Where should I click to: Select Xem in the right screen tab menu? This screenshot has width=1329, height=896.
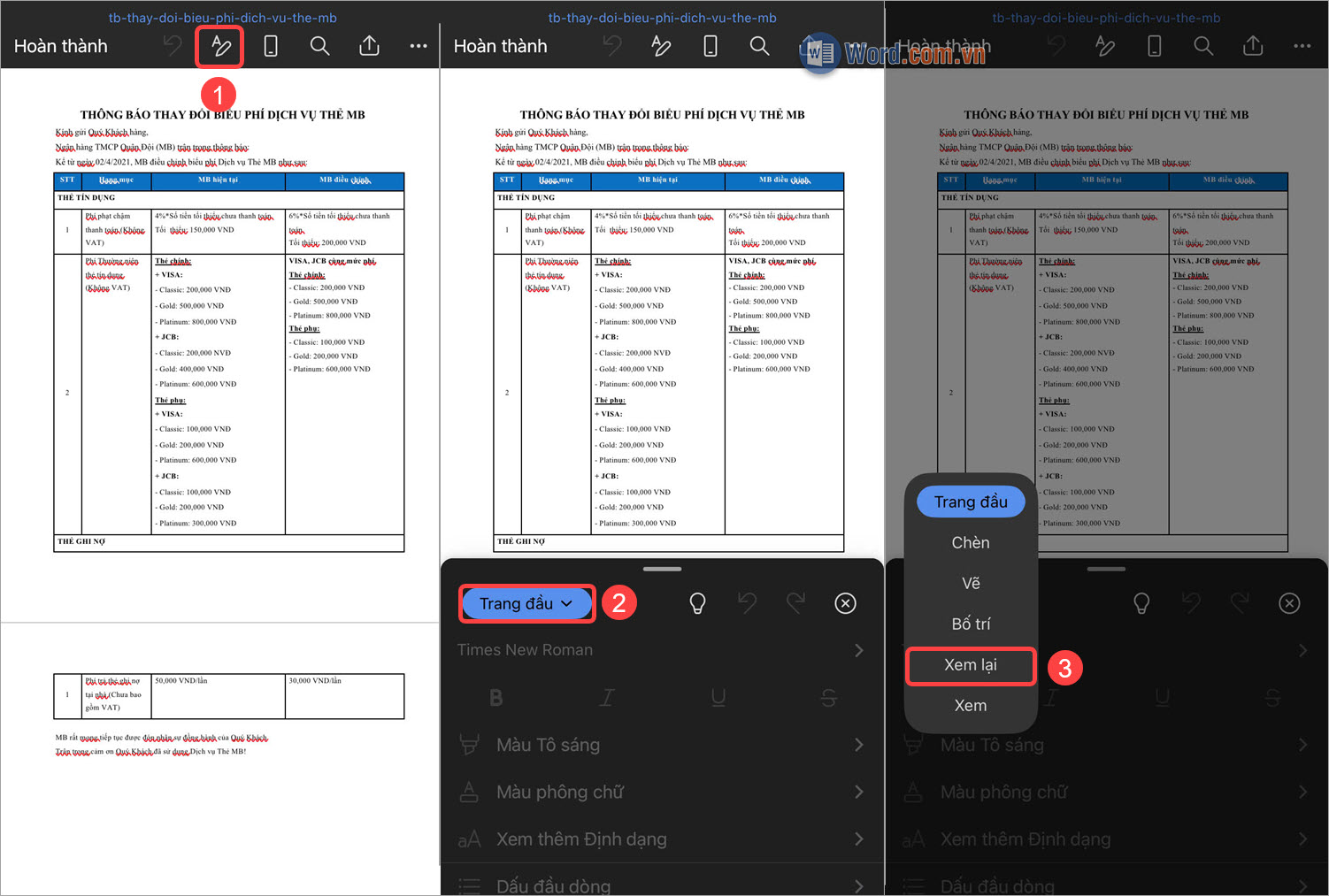point(971,705)
